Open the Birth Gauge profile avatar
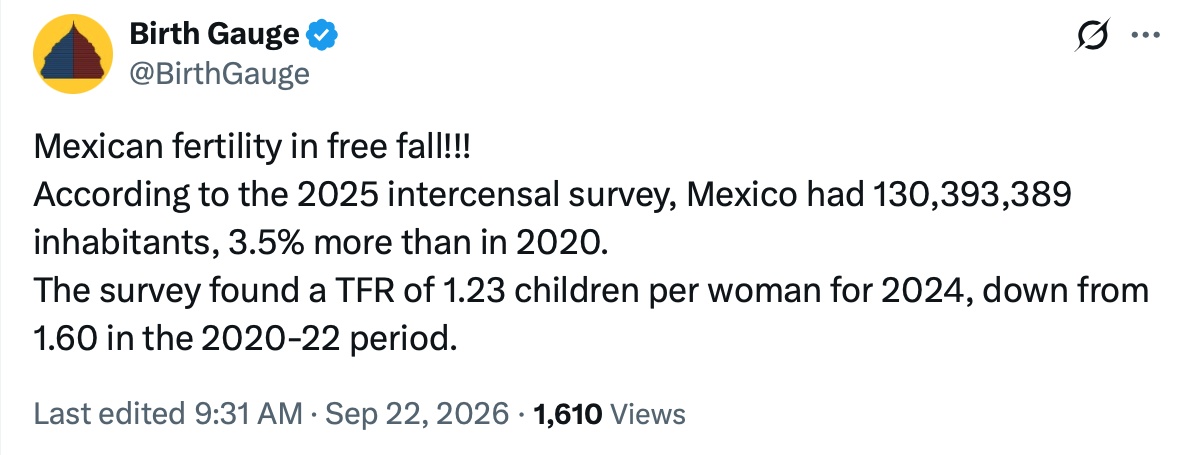This screenshot has width=1181, height=455. click(73, 54)
